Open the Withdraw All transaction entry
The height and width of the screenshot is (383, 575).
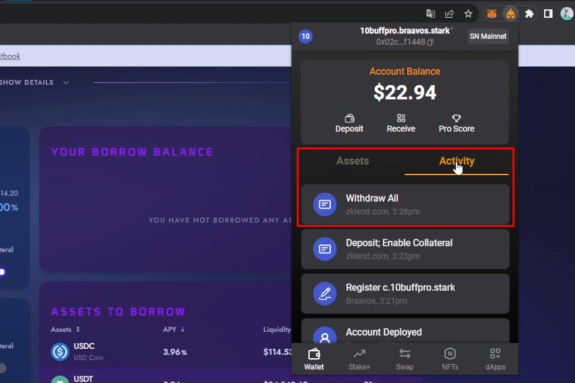405,204
